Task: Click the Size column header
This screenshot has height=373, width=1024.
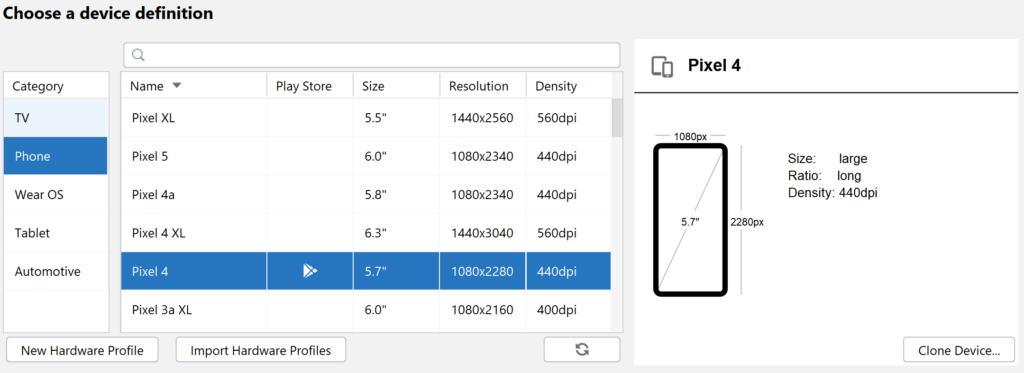Action: [x=396, y=86]
